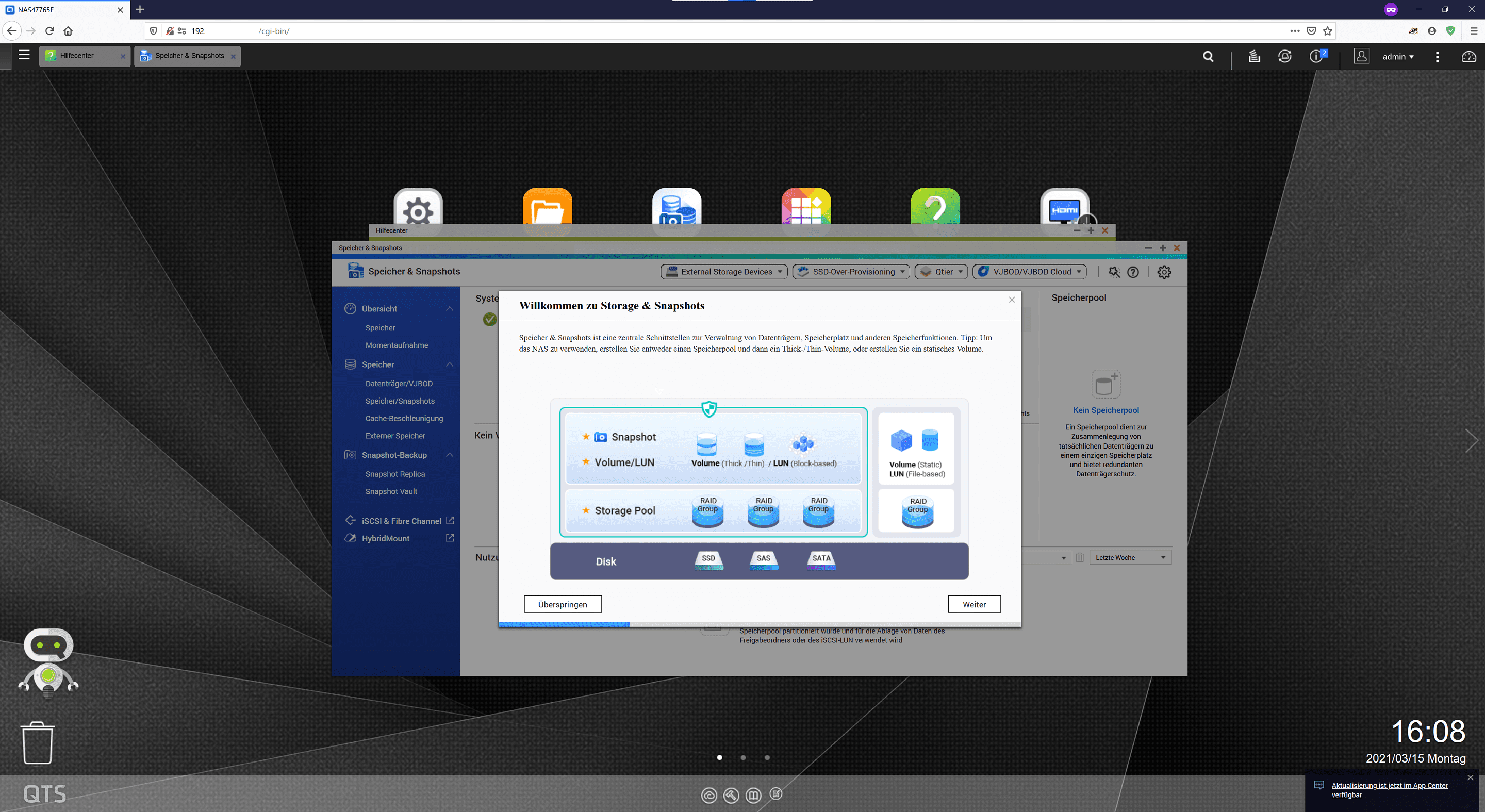Screen dimensions: 1485x812
Task: Expand SSD-Over-Provisioning dropdown
Action: (x=851, y=271)
